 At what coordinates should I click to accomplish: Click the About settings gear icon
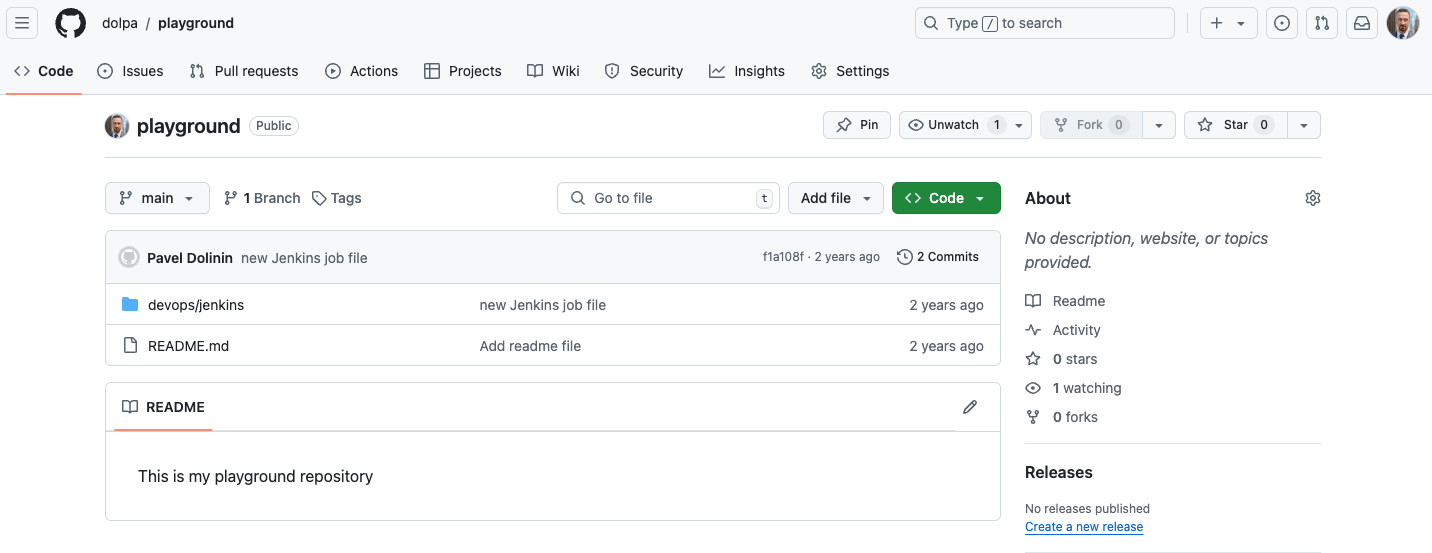1313,198
